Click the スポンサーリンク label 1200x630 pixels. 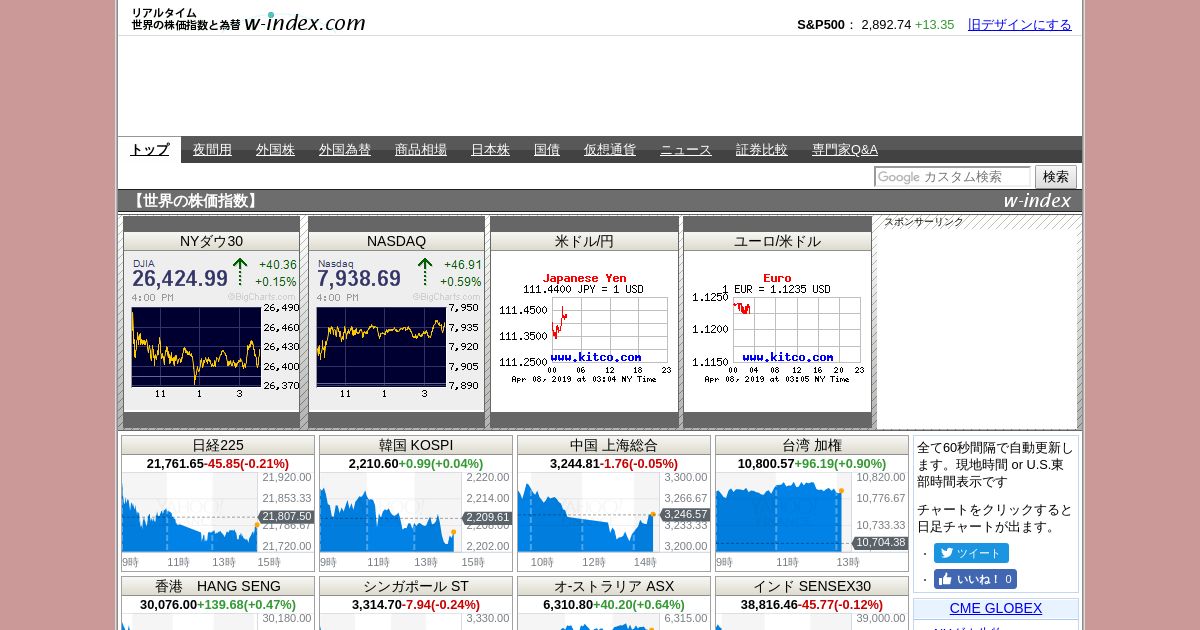[923, 222]
